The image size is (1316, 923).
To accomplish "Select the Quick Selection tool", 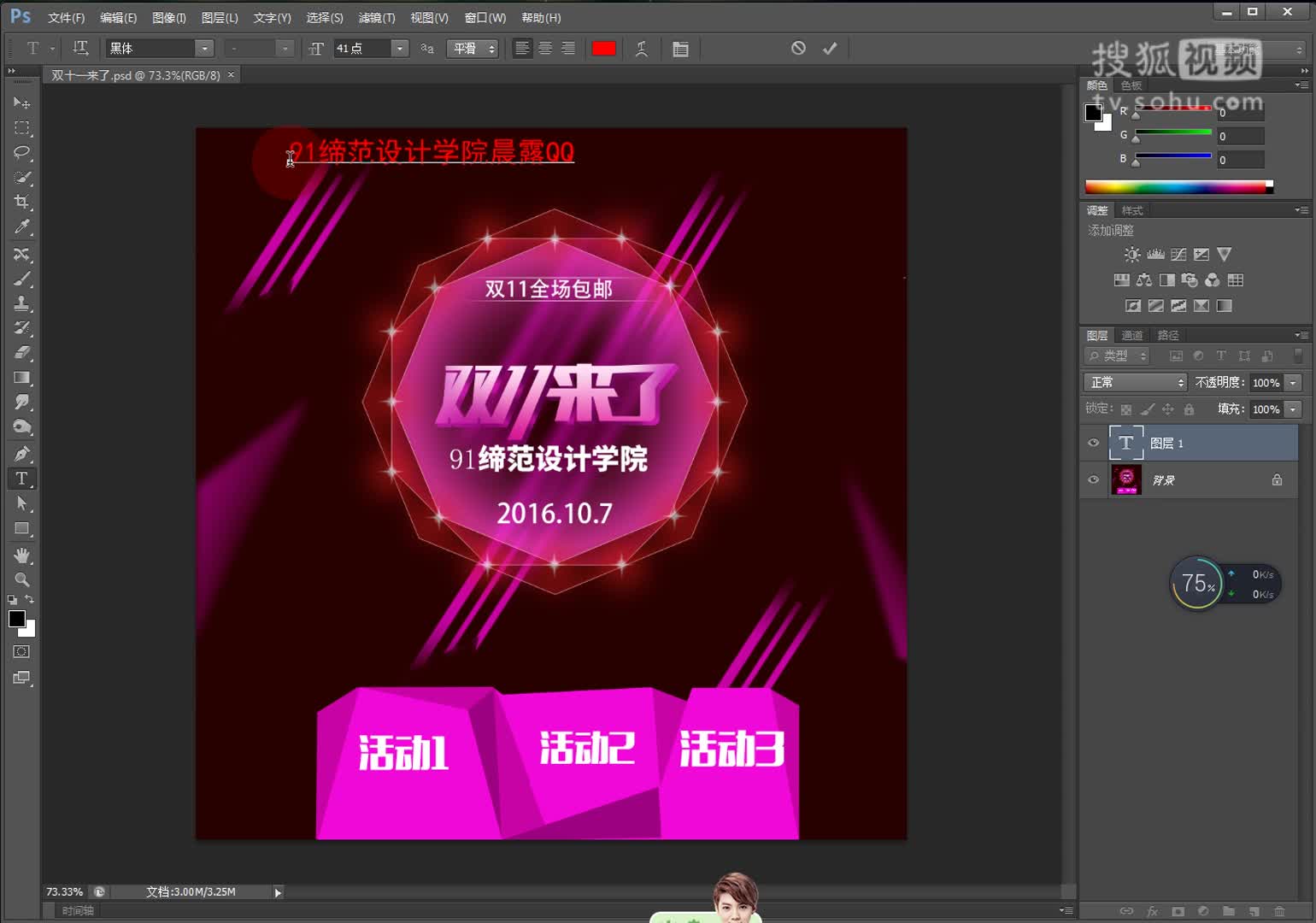I will point(21,178).
